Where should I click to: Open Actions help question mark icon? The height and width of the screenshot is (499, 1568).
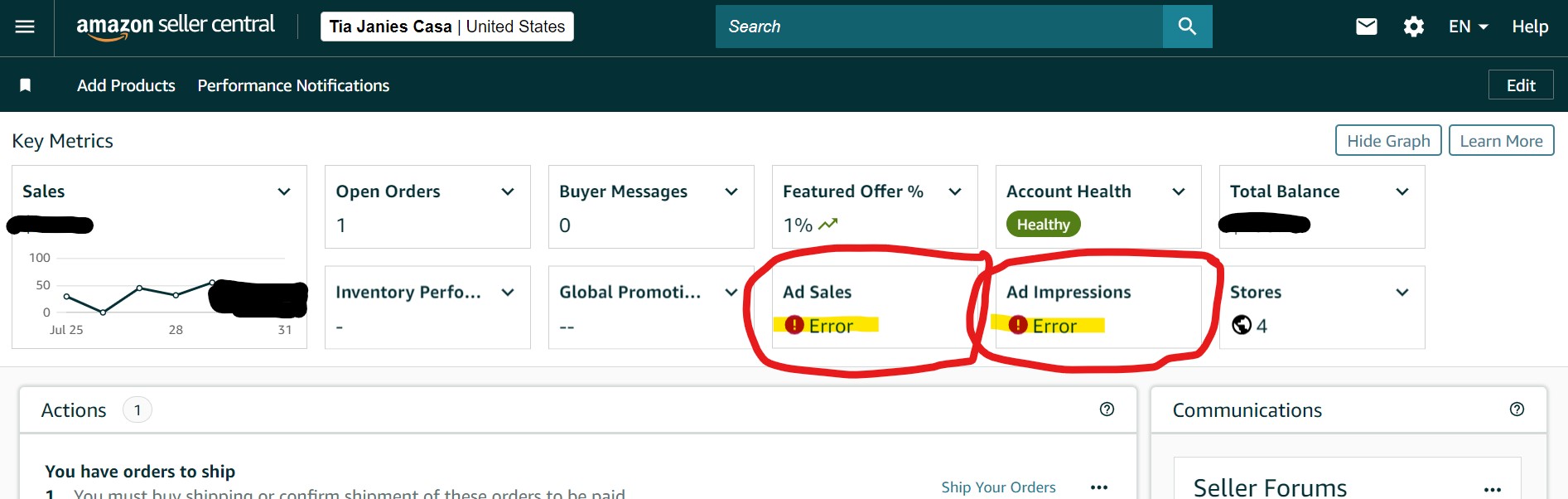click(x=1107, y=409)
